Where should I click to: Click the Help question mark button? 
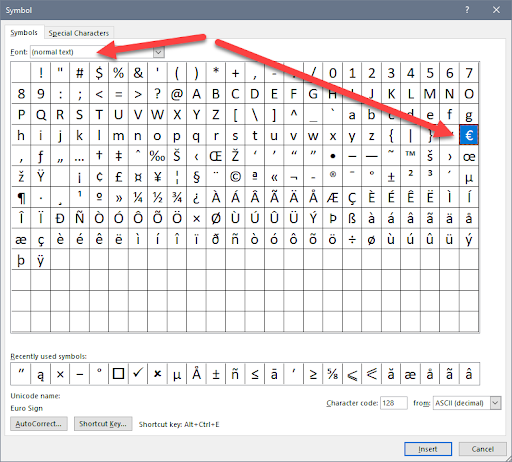click(467, 10)
